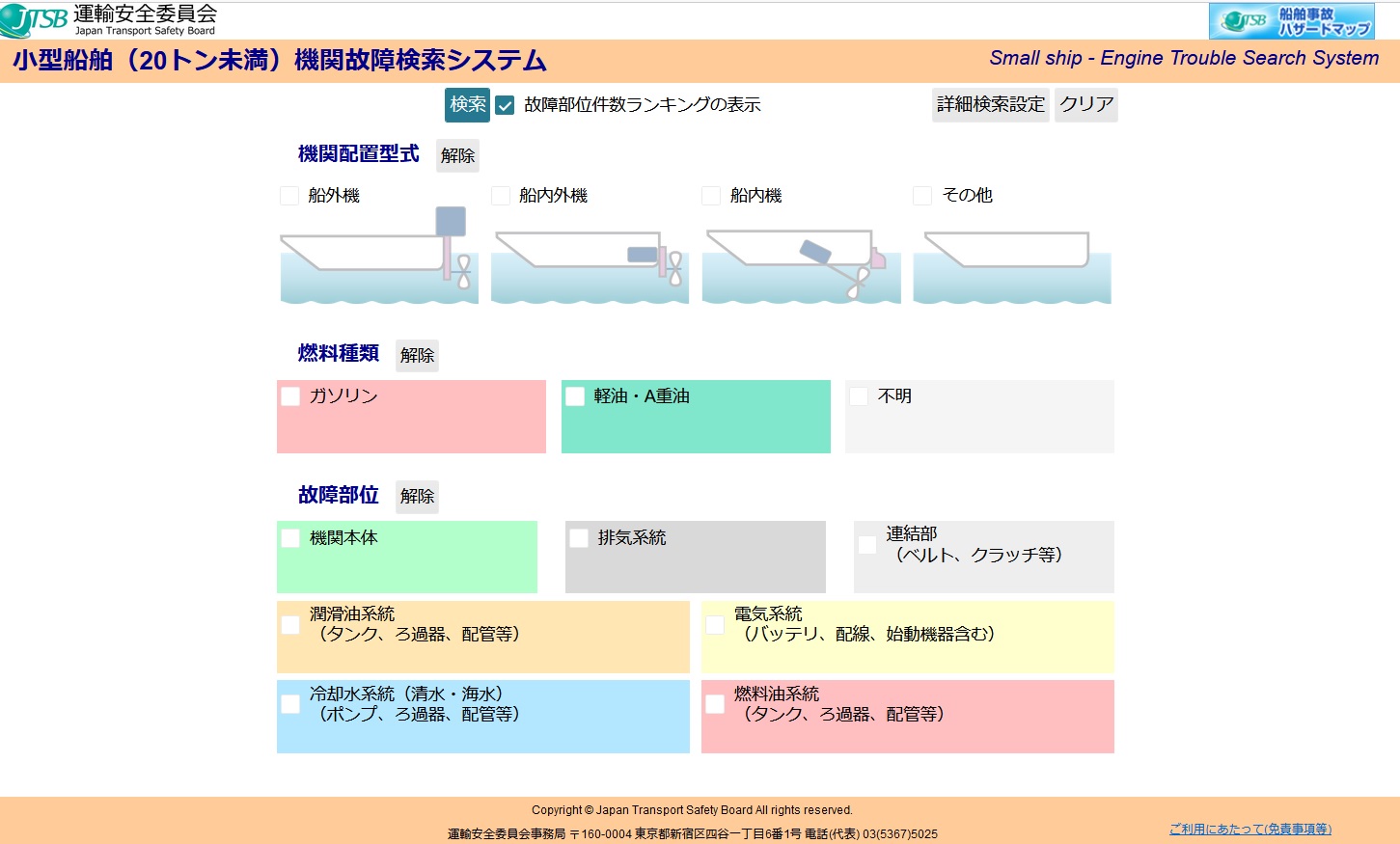1400x844 pixels.
Task: Open 詳細検索設定 advanced search settings
Action: (991, 104)
